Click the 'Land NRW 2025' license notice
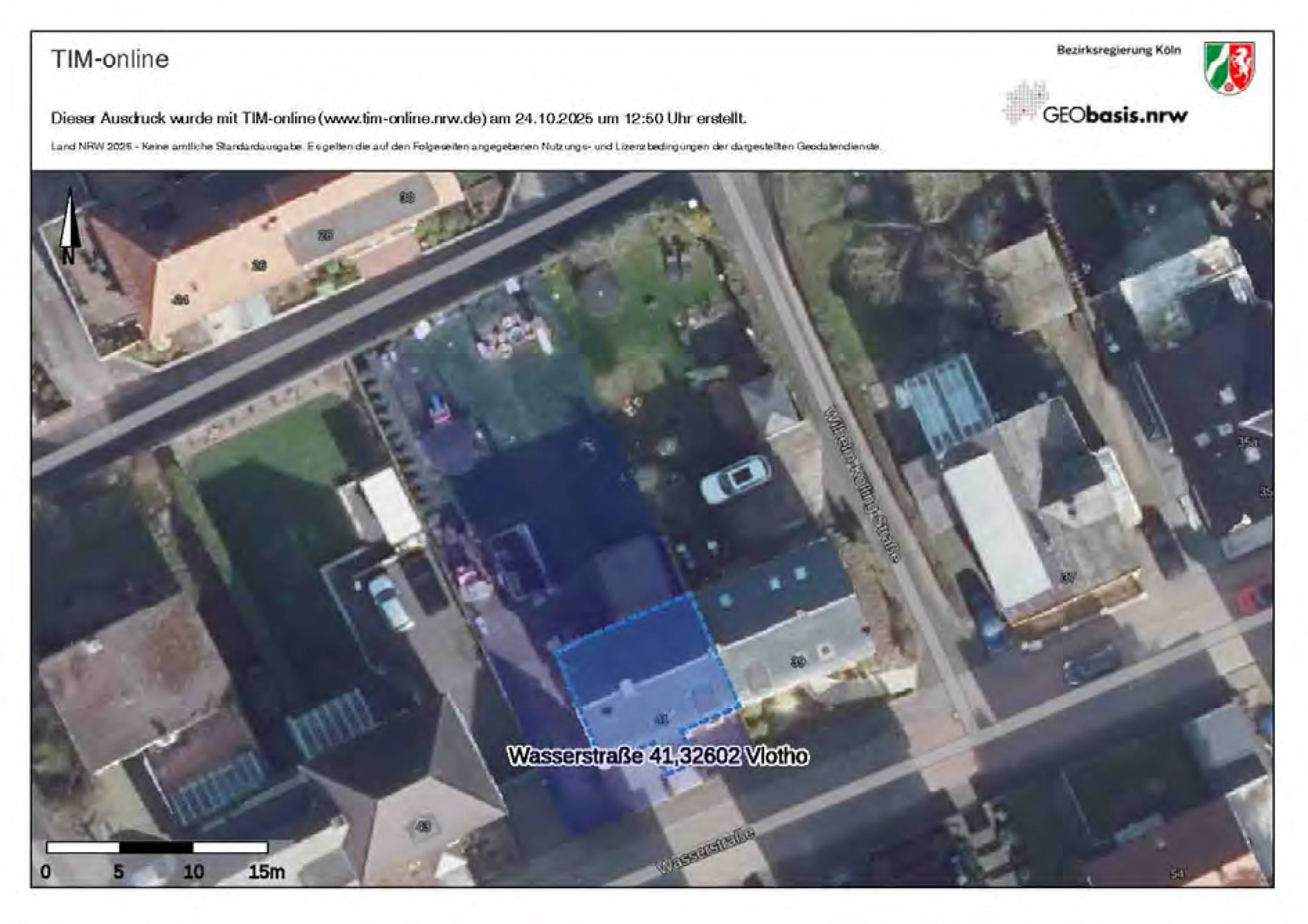 click(x=466, y=147)
